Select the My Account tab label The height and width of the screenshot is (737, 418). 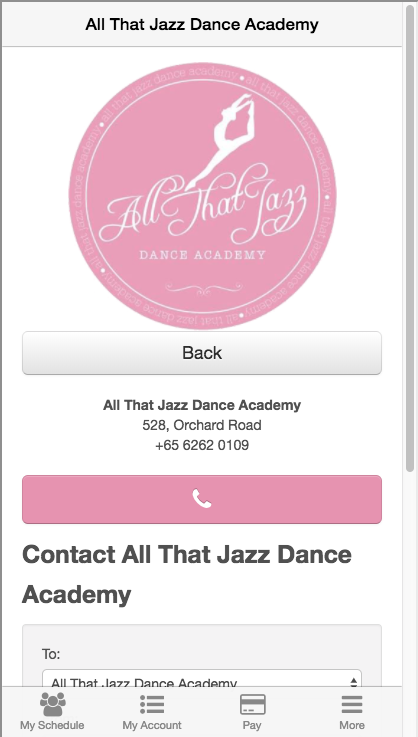coord(152,725)
